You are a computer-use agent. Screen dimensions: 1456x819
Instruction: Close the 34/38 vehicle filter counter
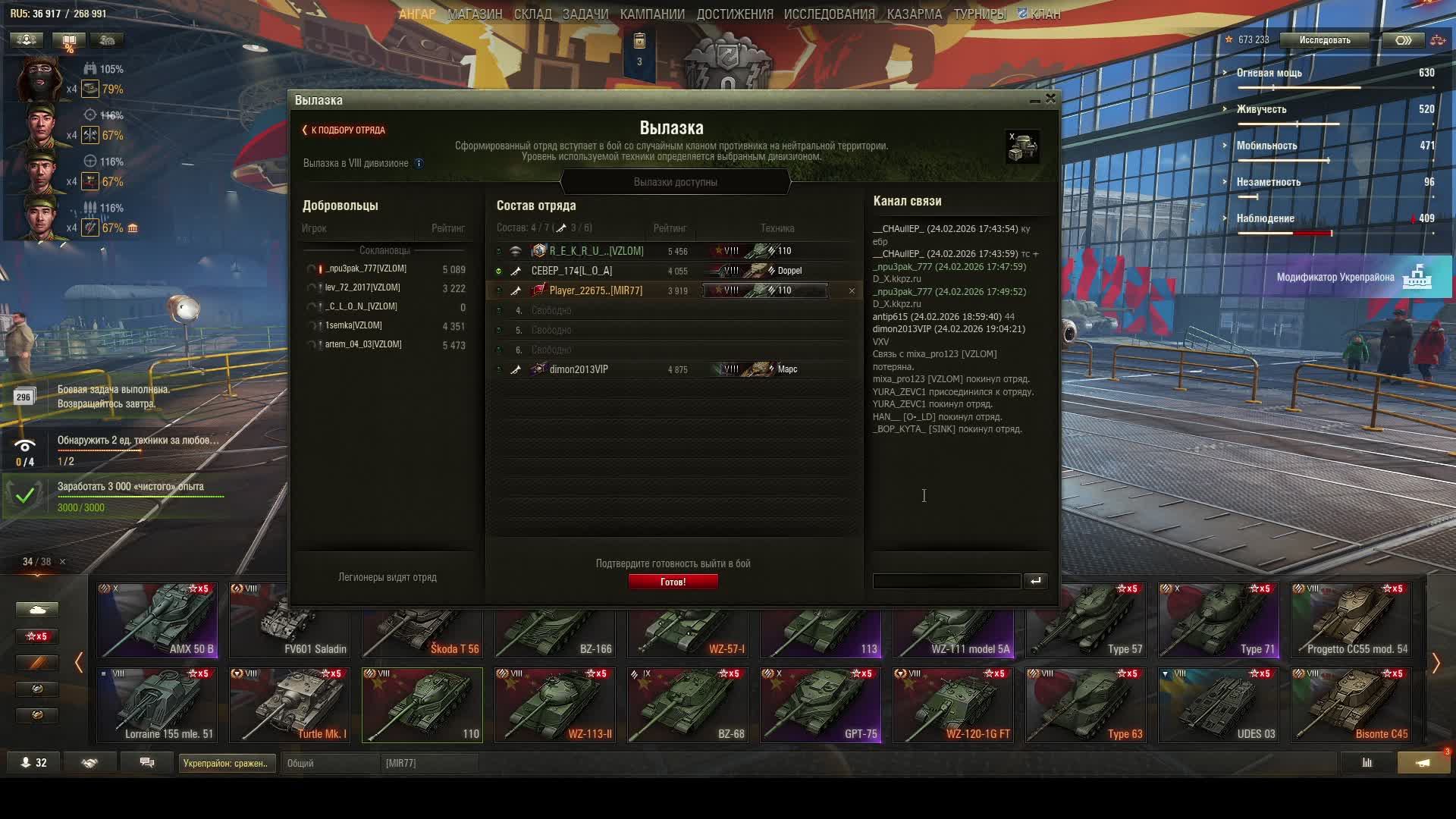62,562
